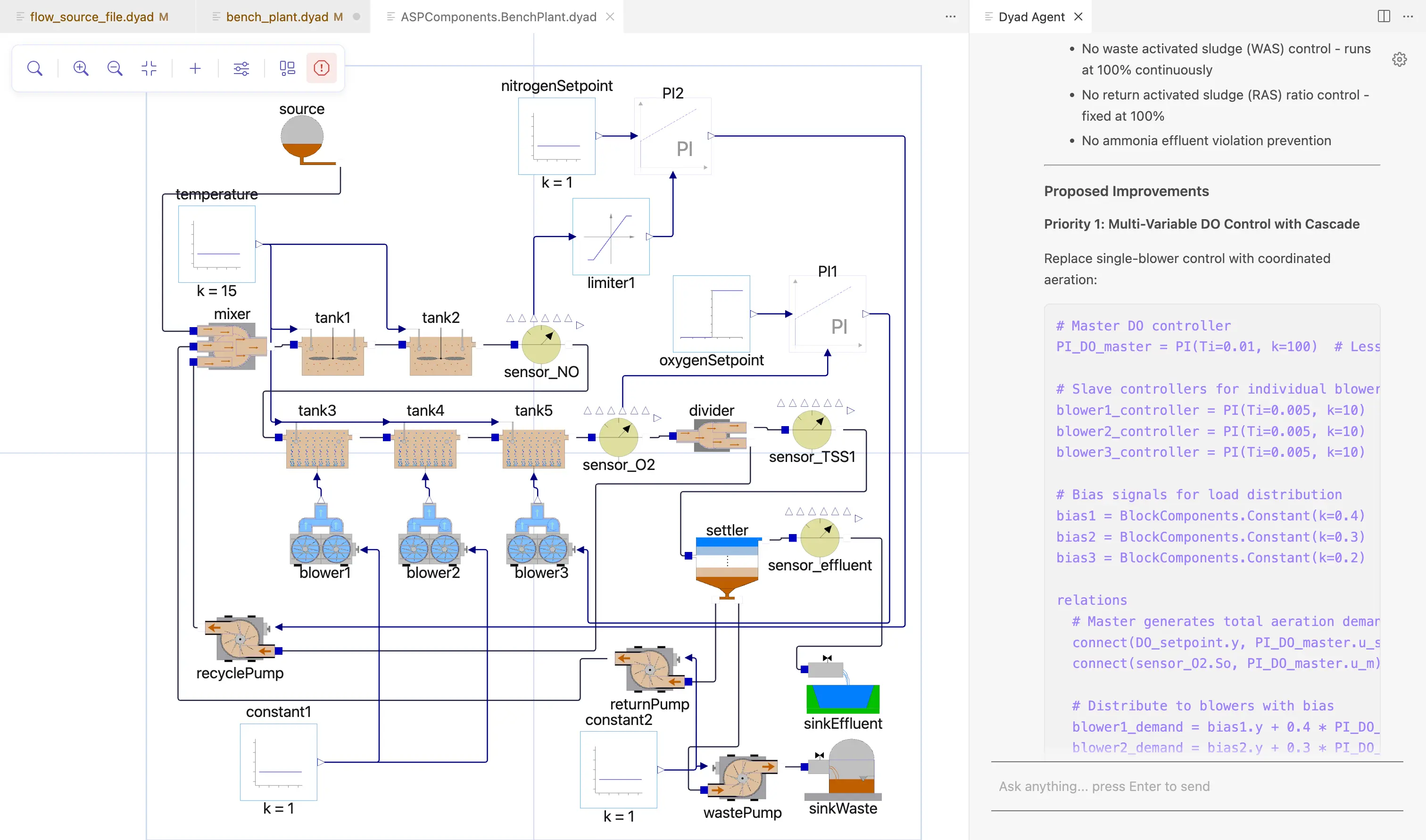Screen dimensions: 1426x840
Task: Zoom in on the diagram
Action: [x=81, y=68]
